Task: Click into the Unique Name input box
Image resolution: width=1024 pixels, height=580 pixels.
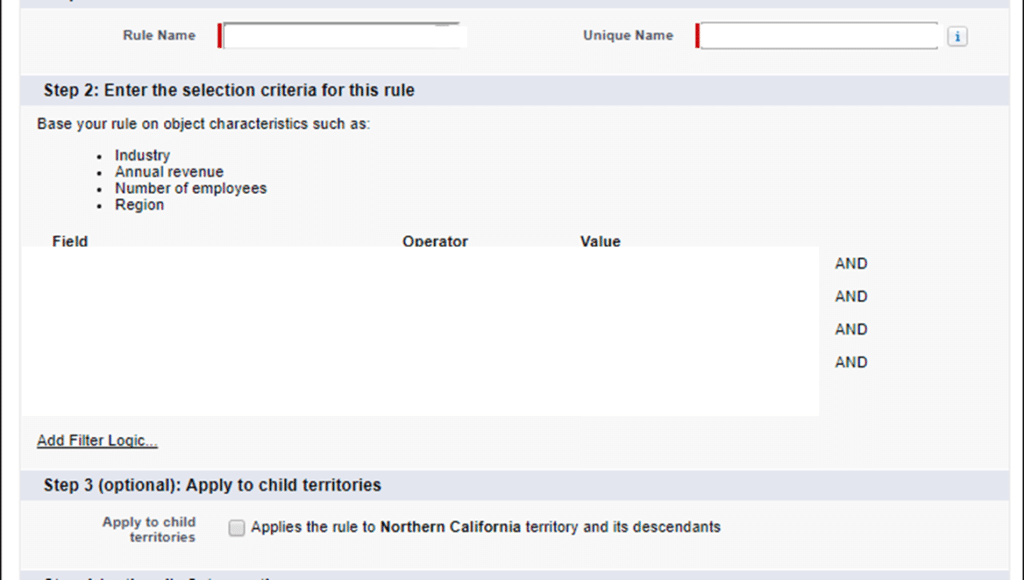Action: pos(818,36)
